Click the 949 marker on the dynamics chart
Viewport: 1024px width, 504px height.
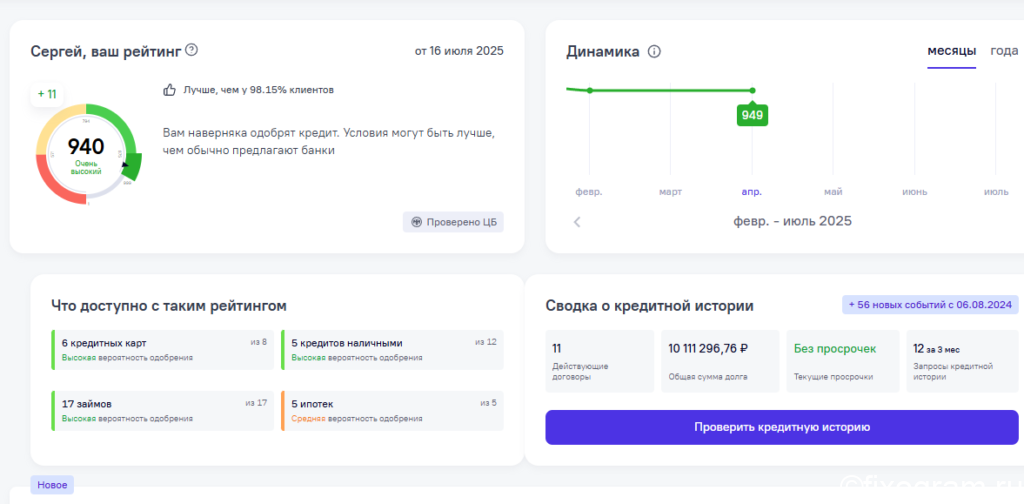click(x=752, y=116)
